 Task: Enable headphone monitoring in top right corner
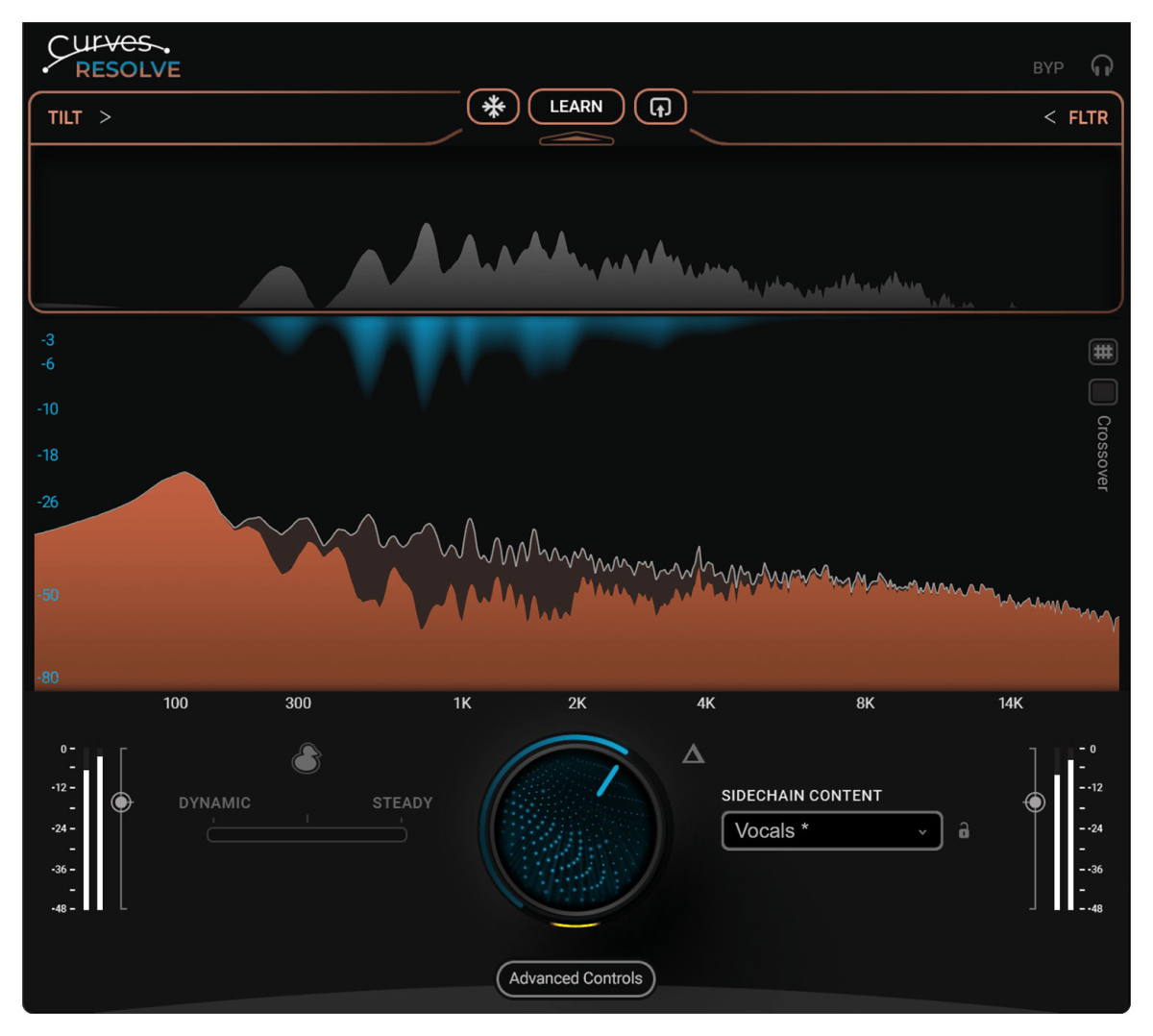click(1103, 65)
